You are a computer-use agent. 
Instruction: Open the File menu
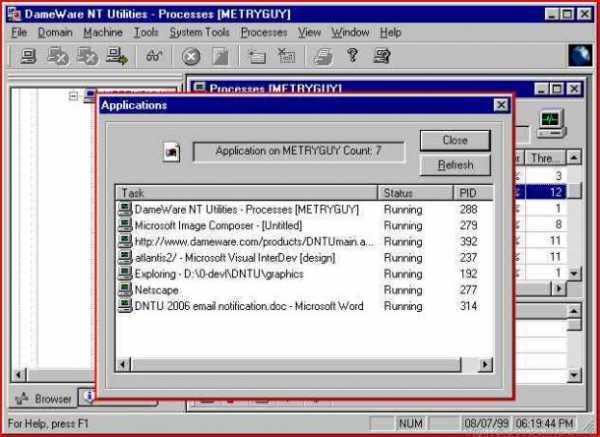coord(19,33)
